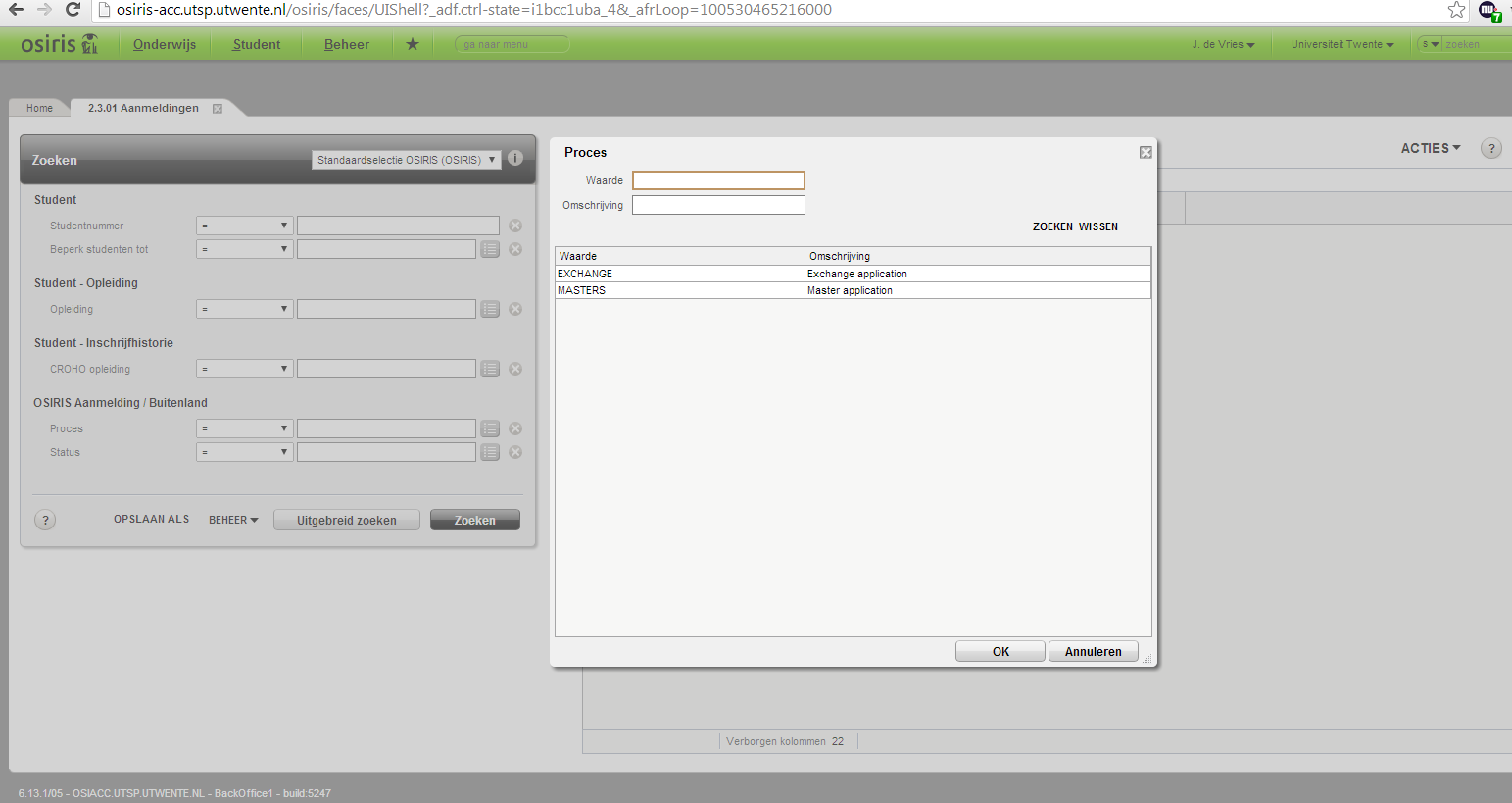Bookmark page with browser star icon
Image resolution: width=1512 pixels, height=803 pixels.
pos(1456,10)
